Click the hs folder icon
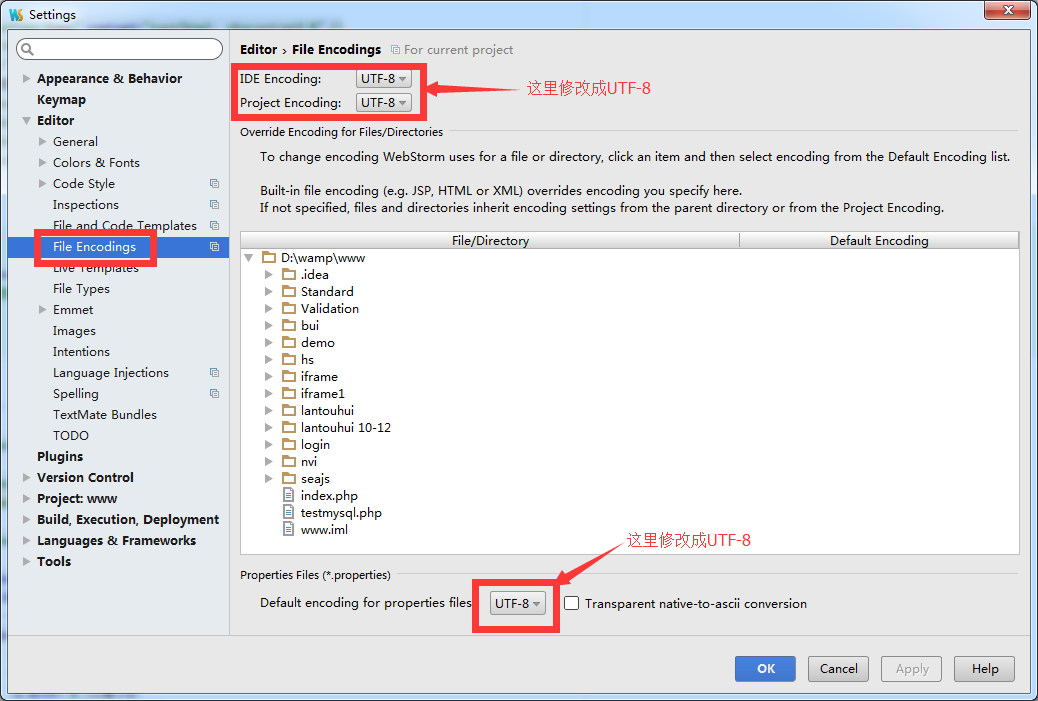The image size is (1038, 701). (289, 359)
